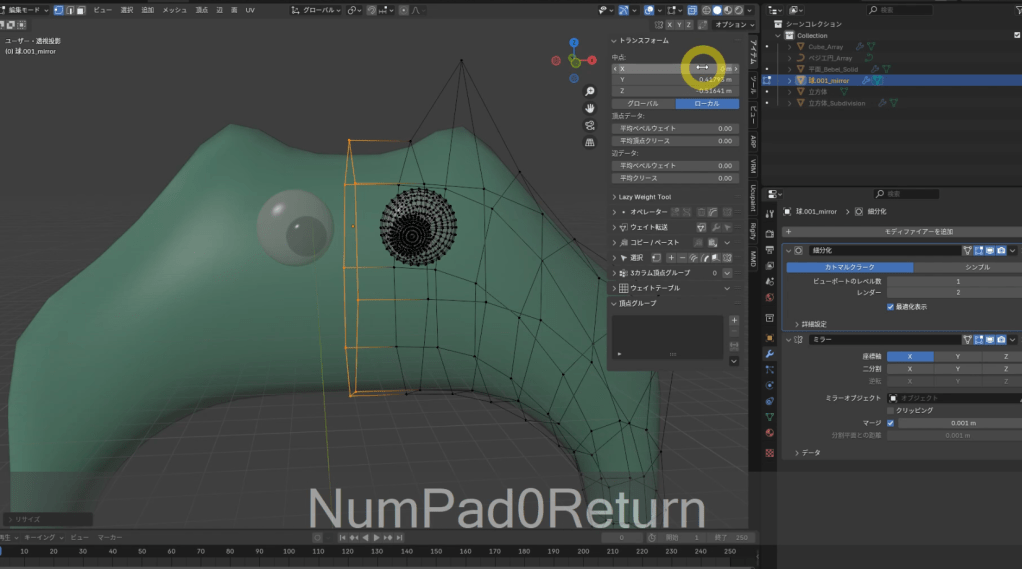Viewport: 1022px width, 569px height.
Task: Open the UV menu in header
Action: tap(250, 10)
